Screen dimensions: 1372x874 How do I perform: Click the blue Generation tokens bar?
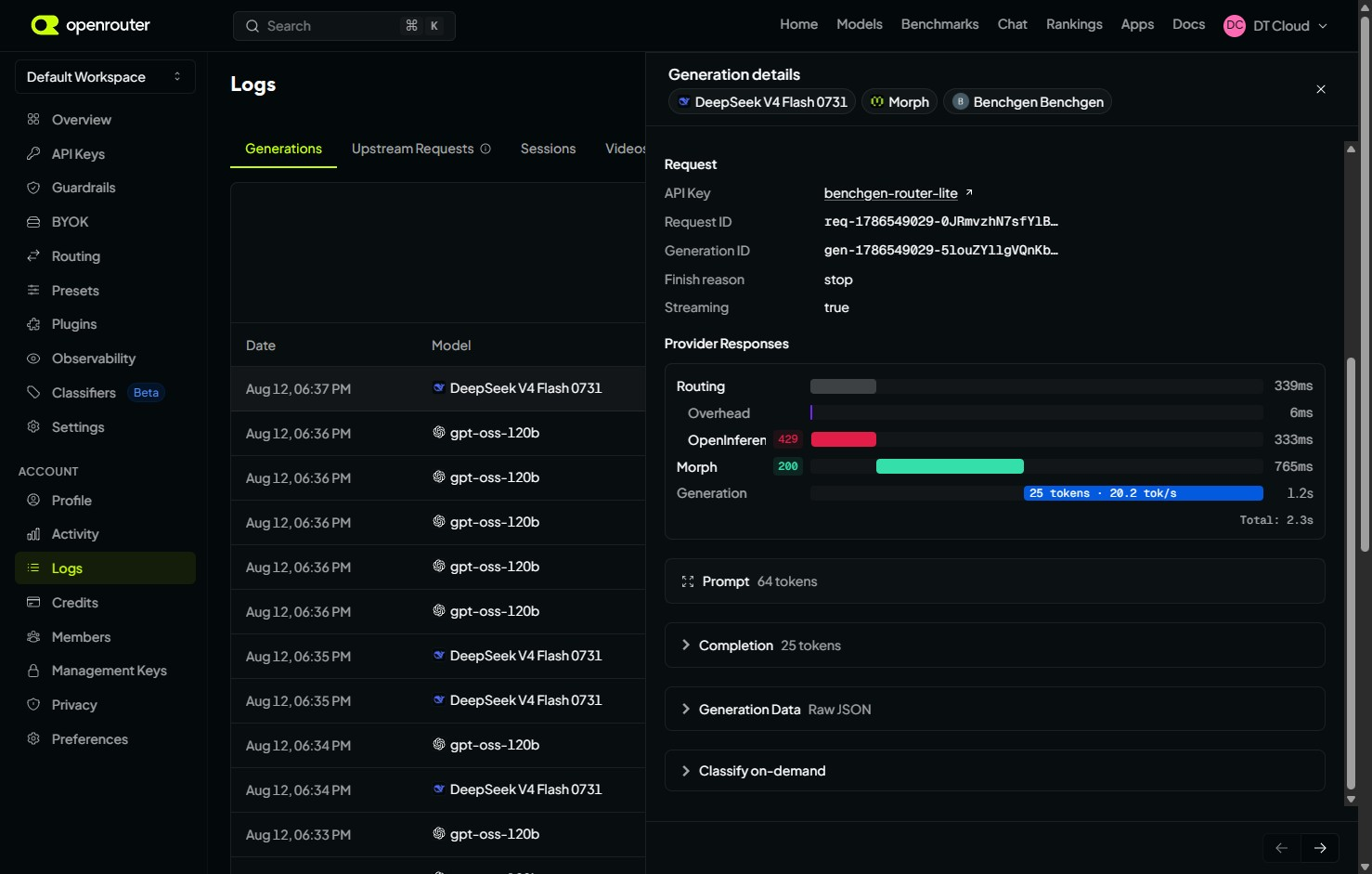coord(1144,493)
